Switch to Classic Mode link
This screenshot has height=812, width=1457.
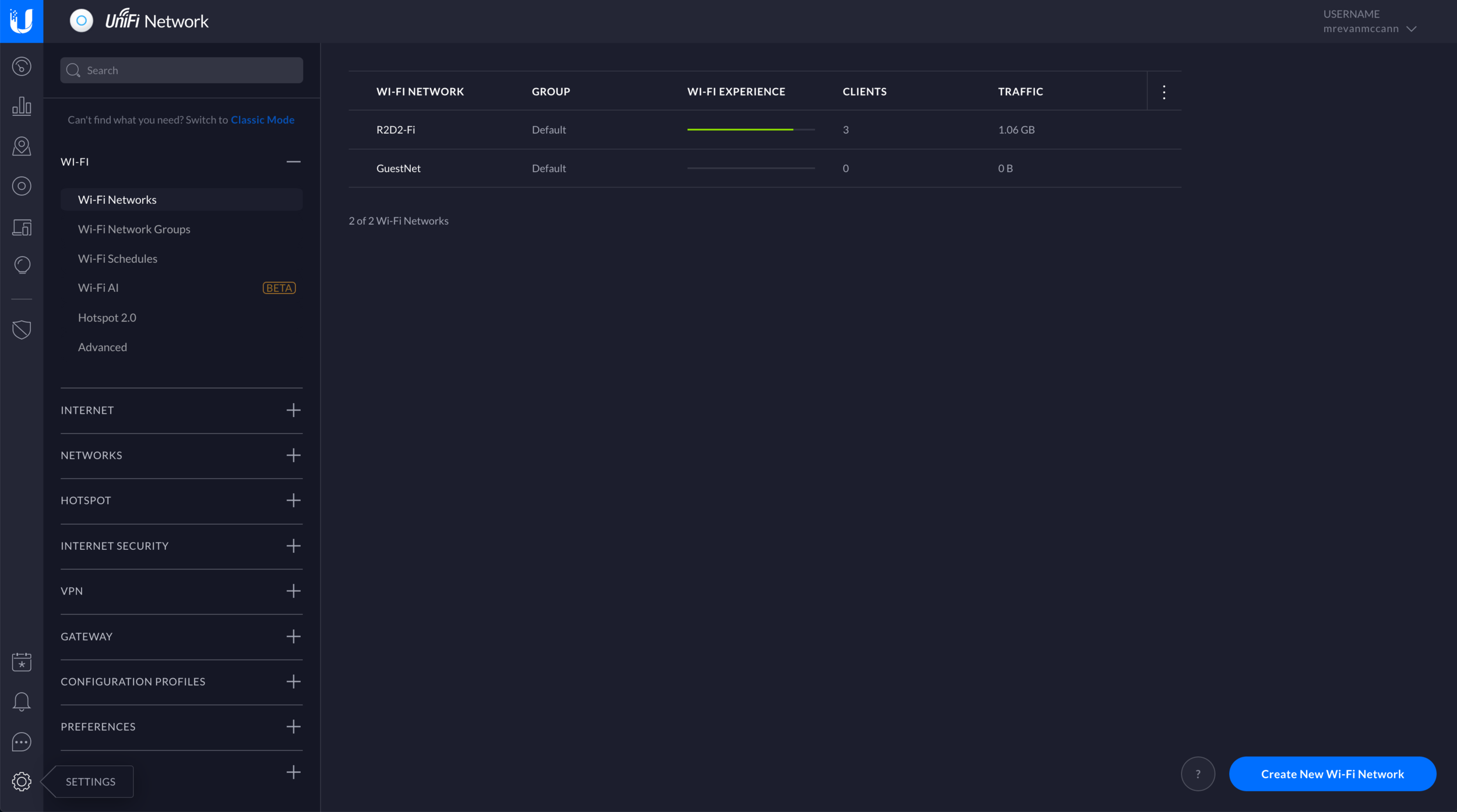(262, 119)
